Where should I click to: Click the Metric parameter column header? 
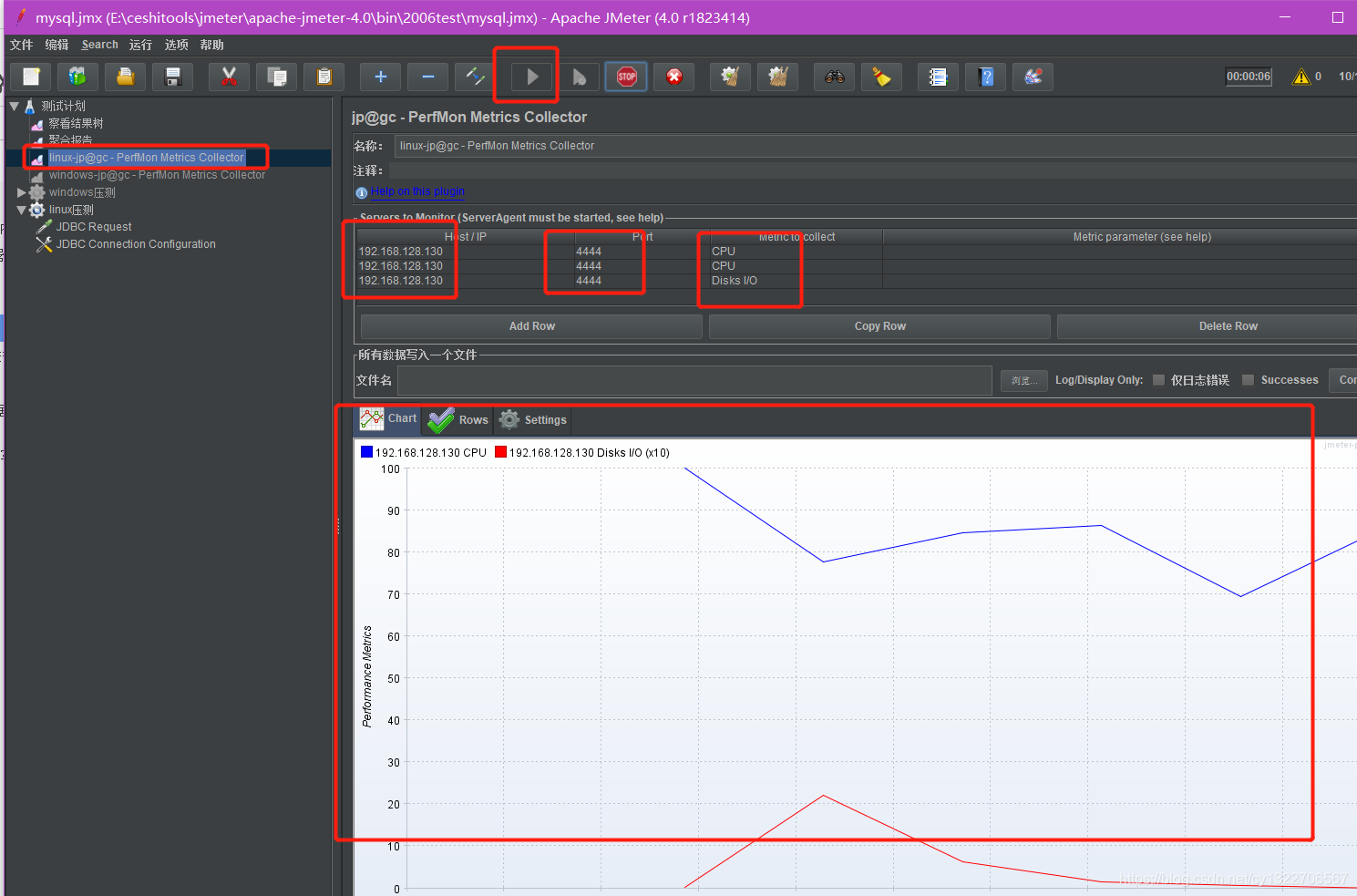[x=1120, y=237]
